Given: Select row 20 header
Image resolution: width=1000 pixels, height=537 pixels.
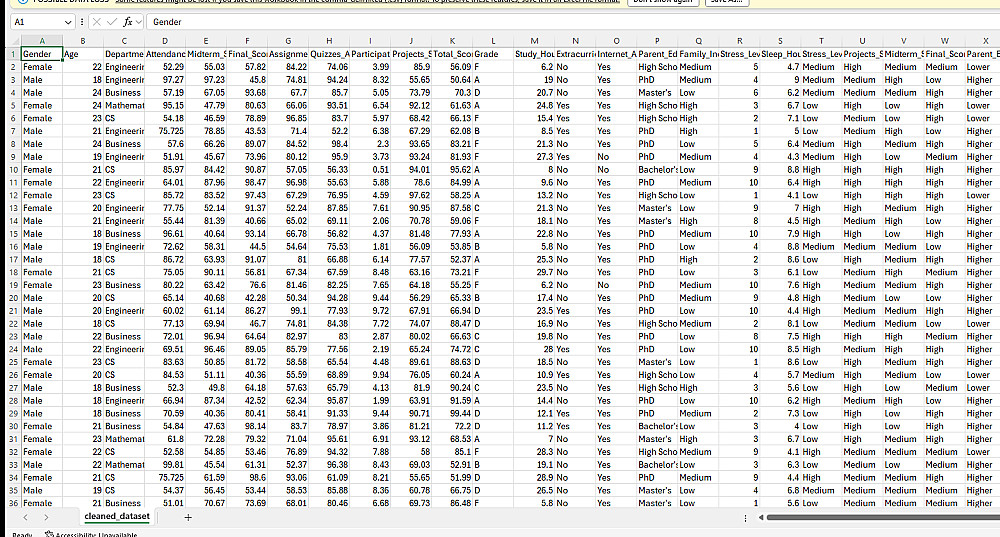Looking at the screenshot, I should [x=13, y=298].
